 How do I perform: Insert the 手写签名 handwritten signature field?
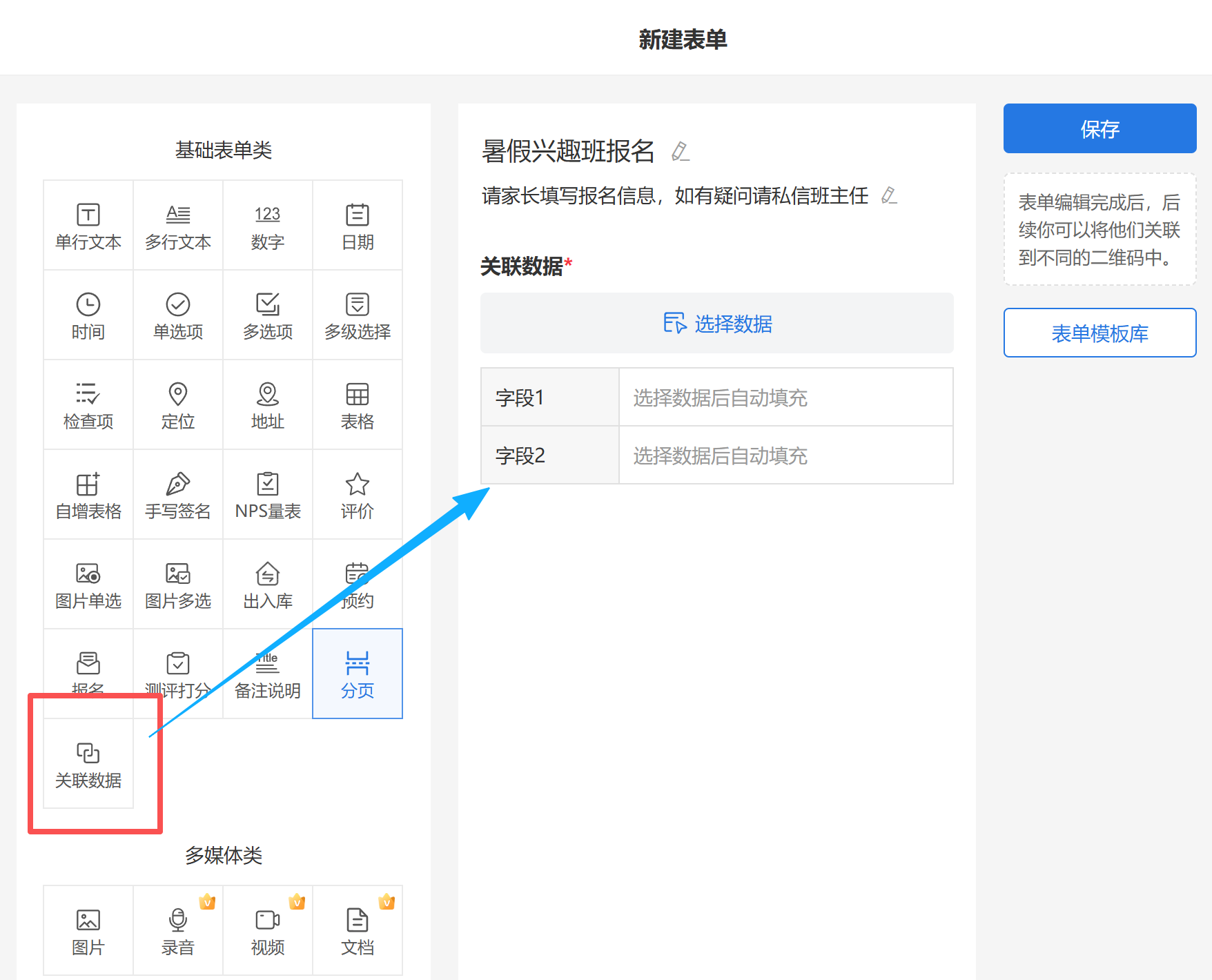click(178, 495)
